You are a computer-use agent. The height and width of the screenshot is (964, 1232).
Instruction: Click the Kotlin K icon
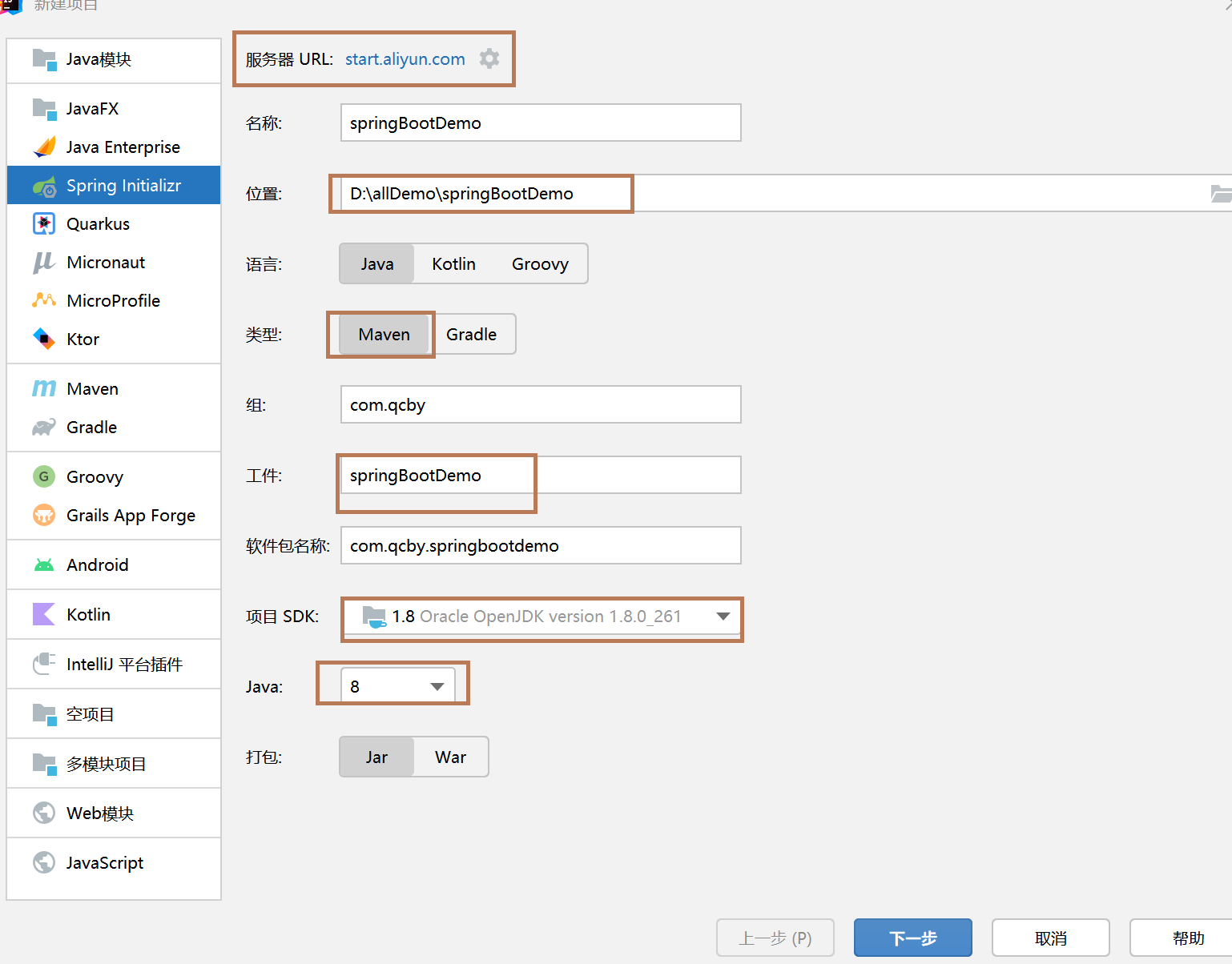[x=44, y=615]
